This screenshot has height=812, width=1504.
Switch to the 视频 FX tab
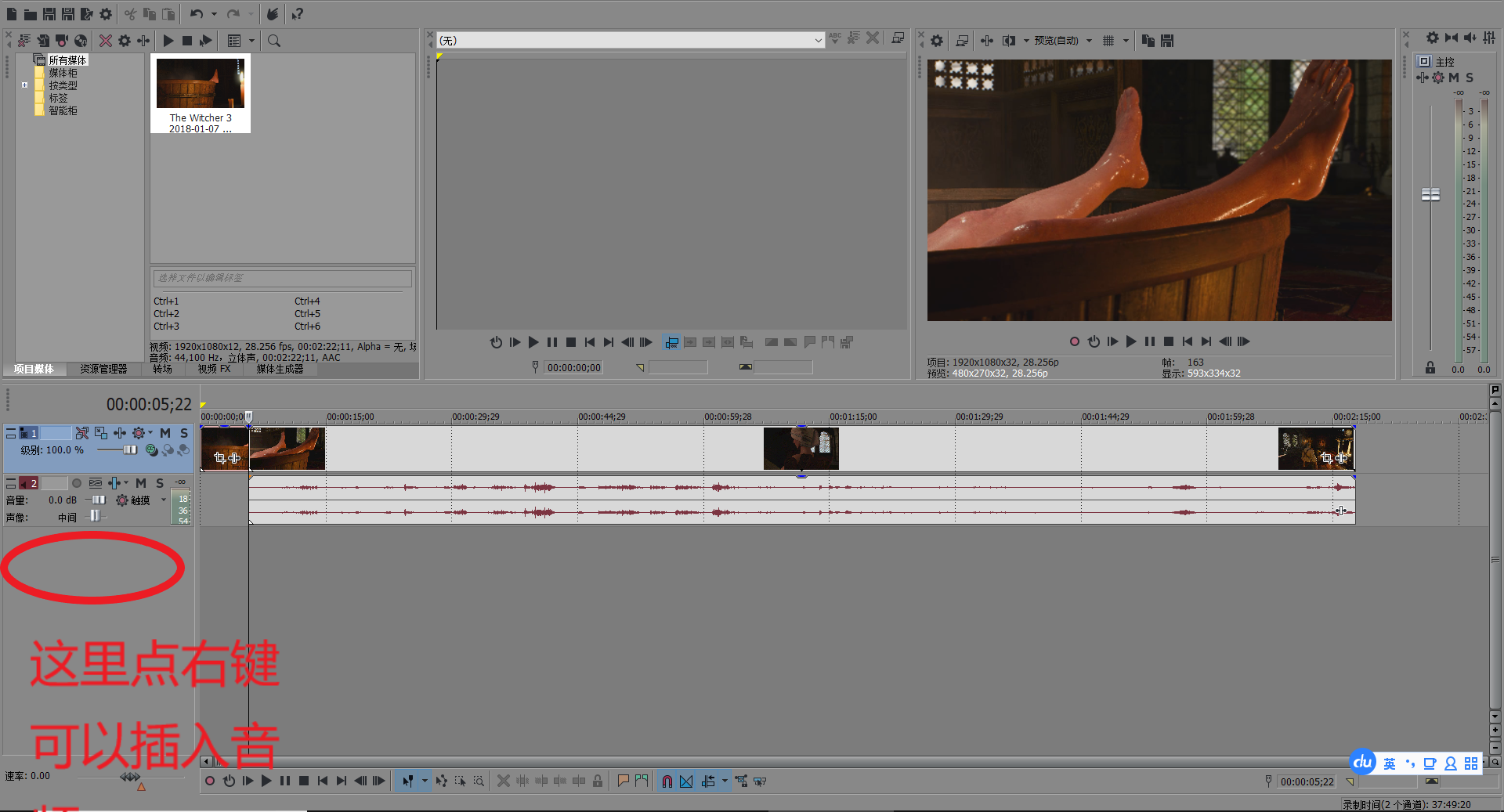coord(214,369)
